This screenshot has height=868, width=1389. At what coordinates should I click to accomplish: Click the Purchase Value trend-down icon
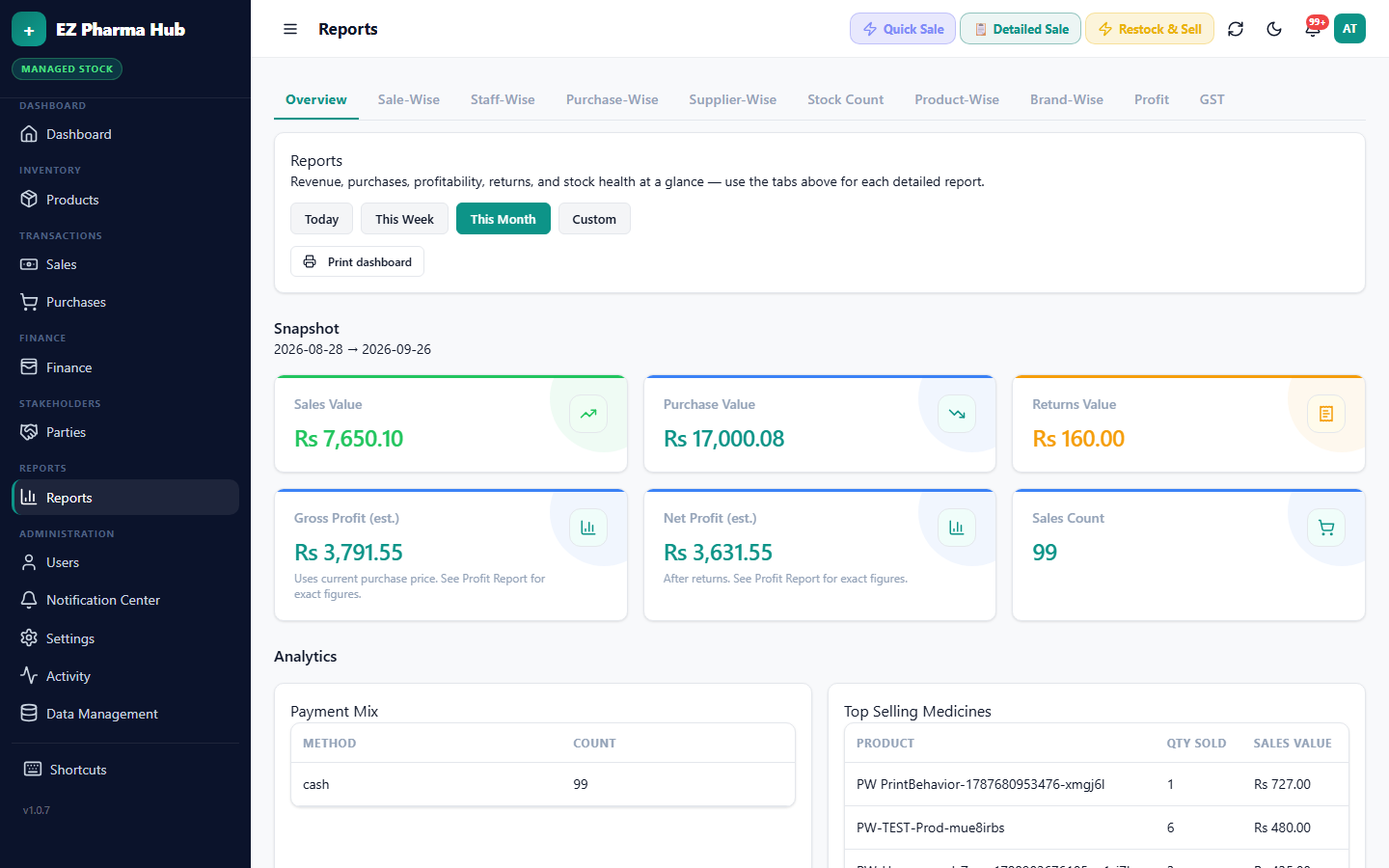(957, 414)
